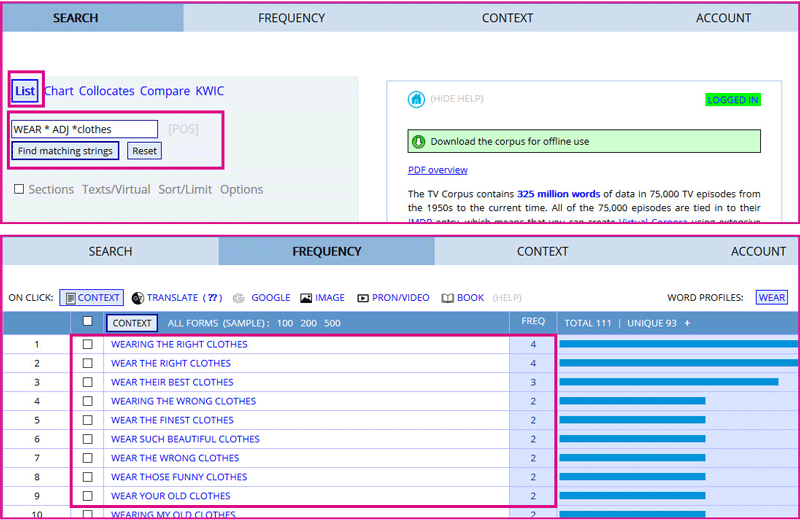Open the [POS] part-of-speech selector

coord(183,129)
